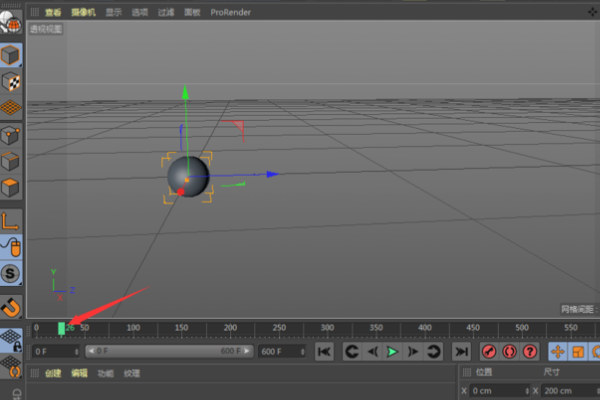Click the green timeline playhead marker
The image size is (600, 400).
[62, 328]
